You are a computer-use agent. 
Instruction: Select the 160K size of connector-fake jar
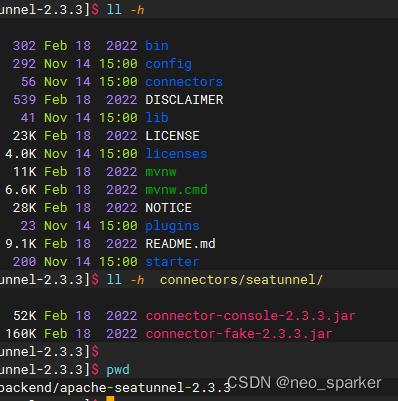21,334
